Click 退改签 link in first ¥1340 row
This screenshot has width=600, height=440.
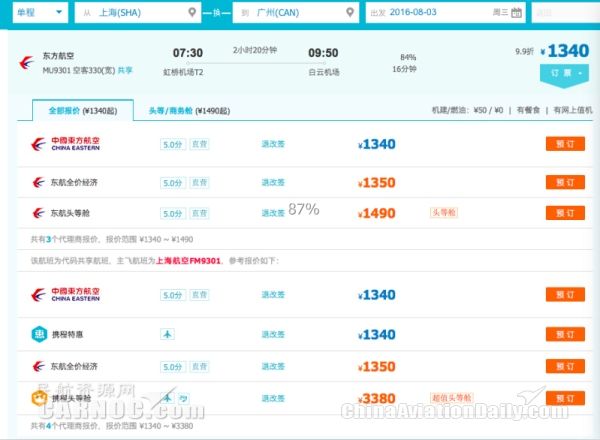tap(273, 144)
